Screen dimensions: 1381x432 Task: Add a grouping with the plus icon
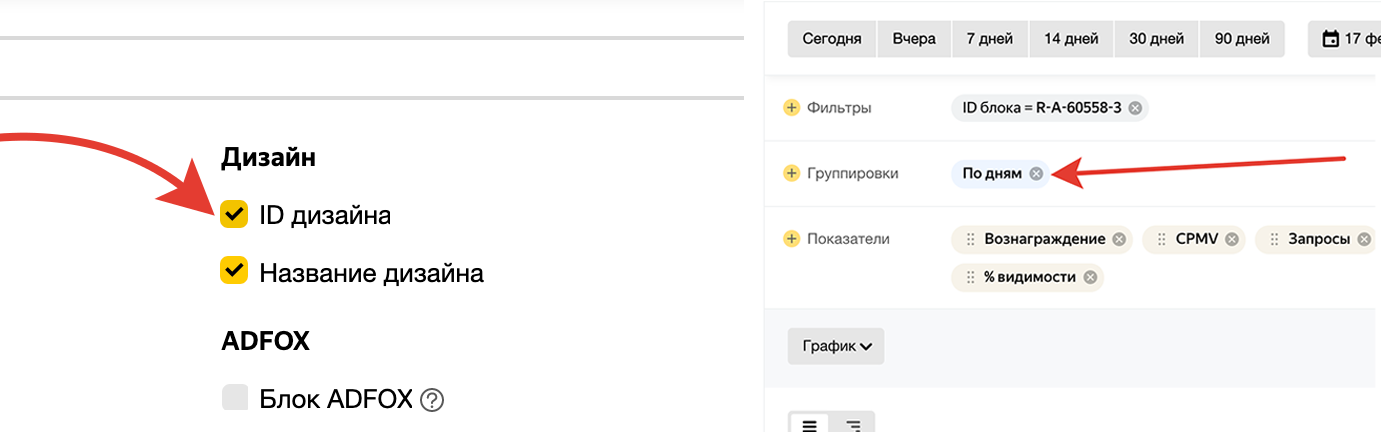point(791,174)
